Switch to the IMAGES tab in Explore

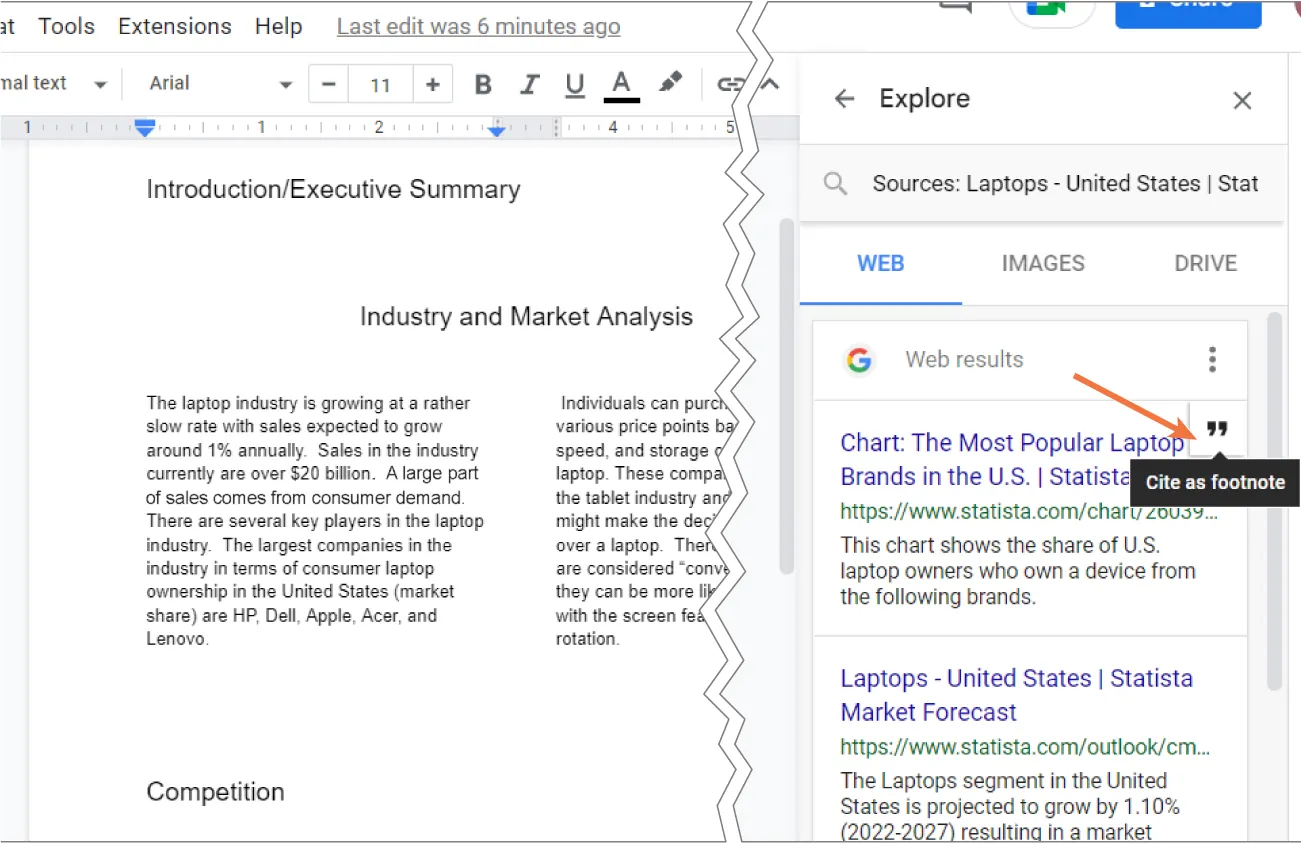[1042, 263]
